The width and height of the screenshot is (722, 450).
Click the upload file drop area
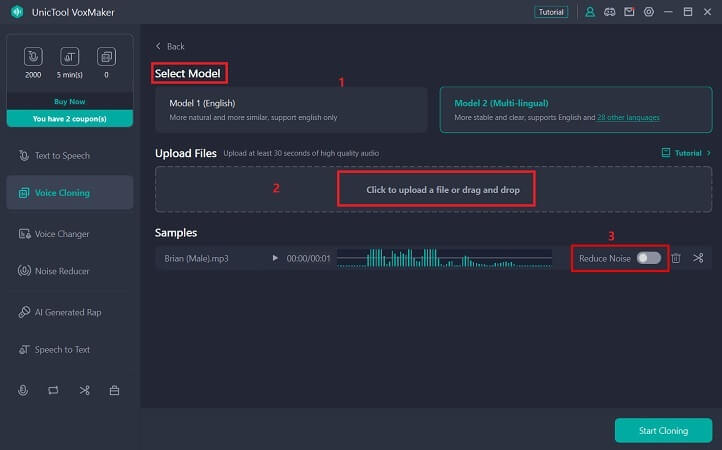pyautogui.click(x=435, y=189)
